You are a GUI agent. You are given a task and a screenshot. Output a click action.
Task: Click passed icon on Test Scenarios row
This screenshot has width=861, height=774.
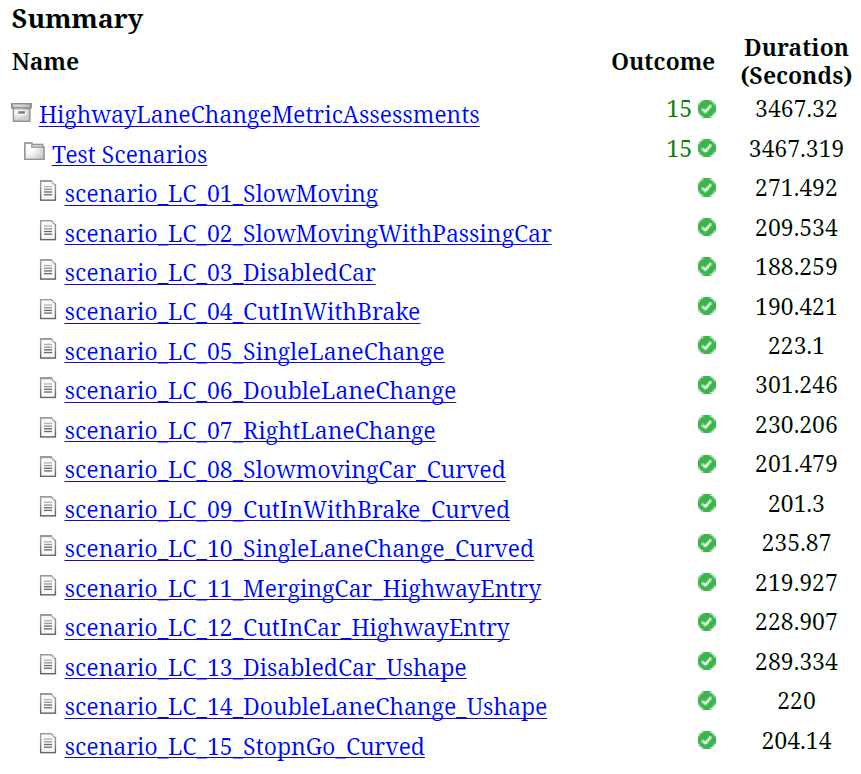[x=707, y=149]
